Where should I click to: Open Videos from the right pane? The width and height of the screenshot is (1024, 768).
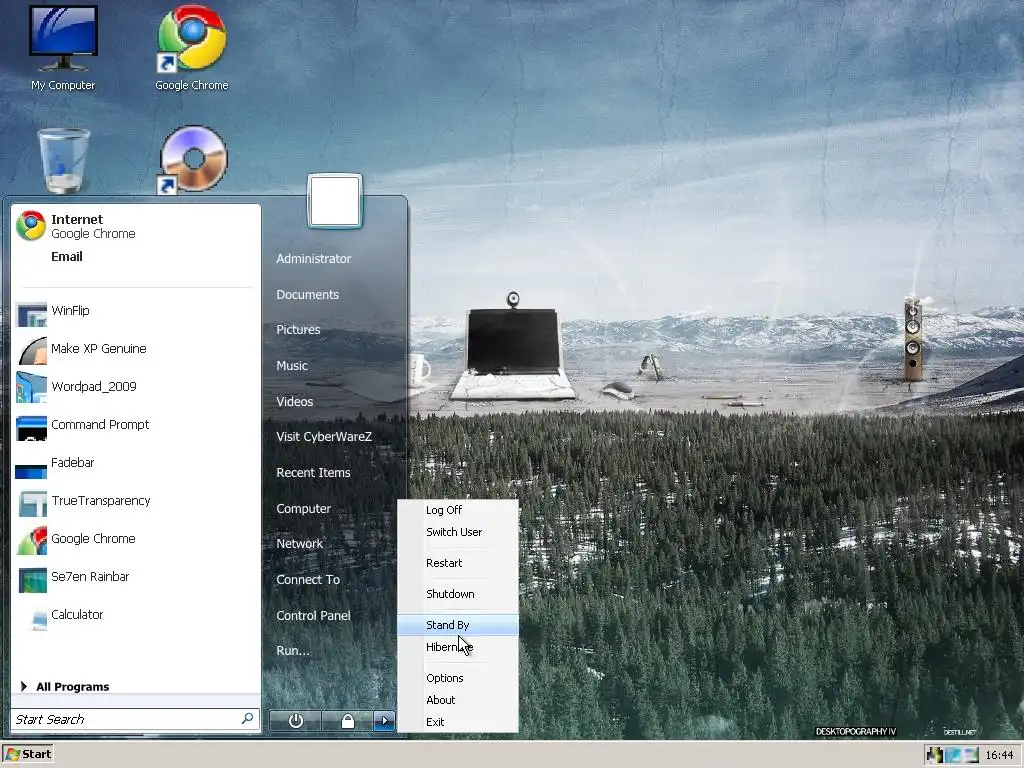pyautogui.click(x=294, y=402)
